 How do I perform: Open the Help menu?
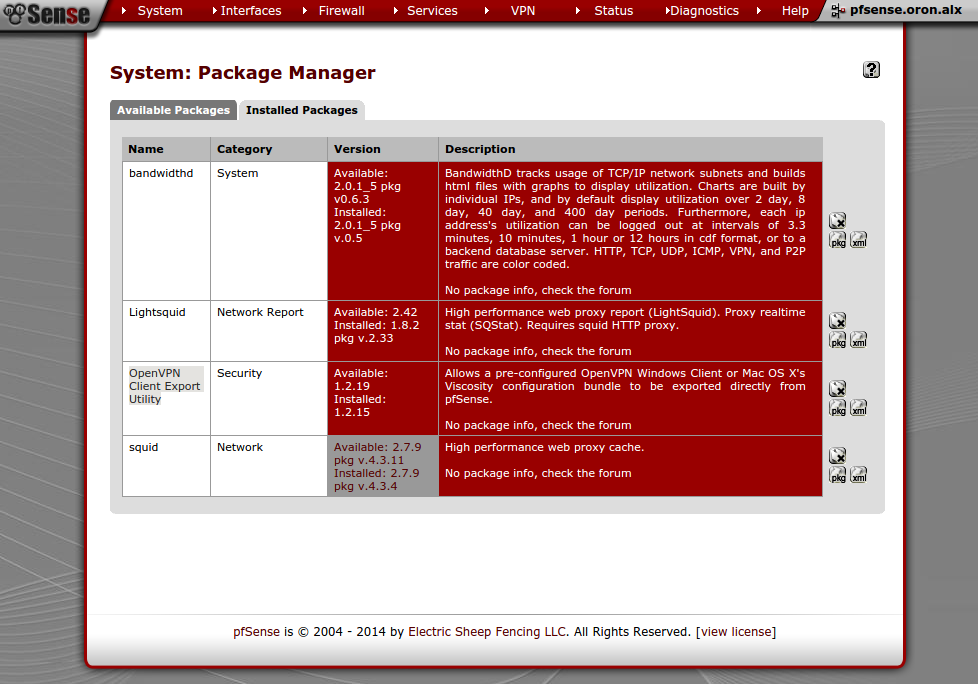pos(795,11)
